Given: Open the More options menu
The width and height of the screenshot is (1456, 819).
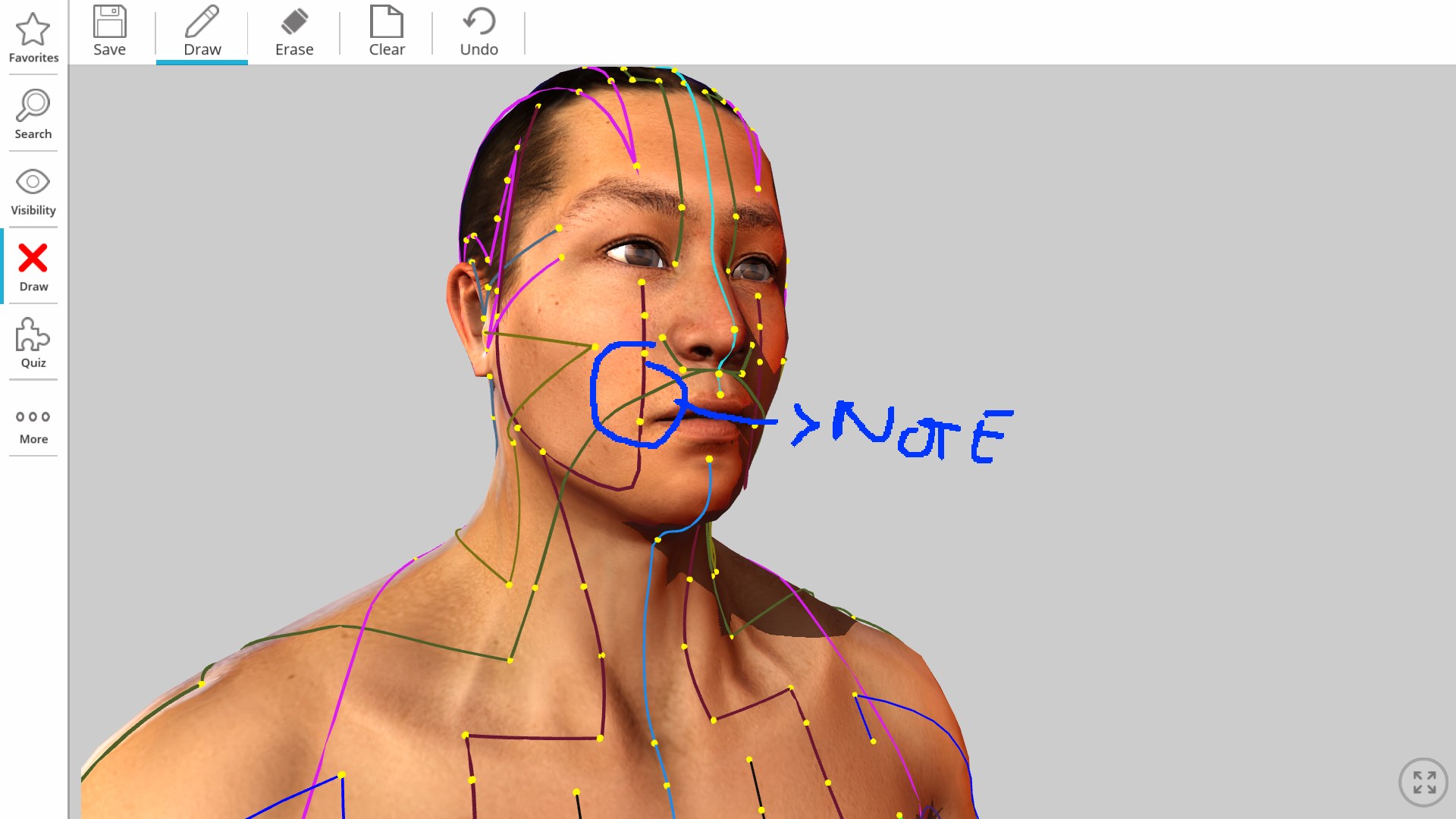Looking at the screenshot, I should (x=33, y=425).
